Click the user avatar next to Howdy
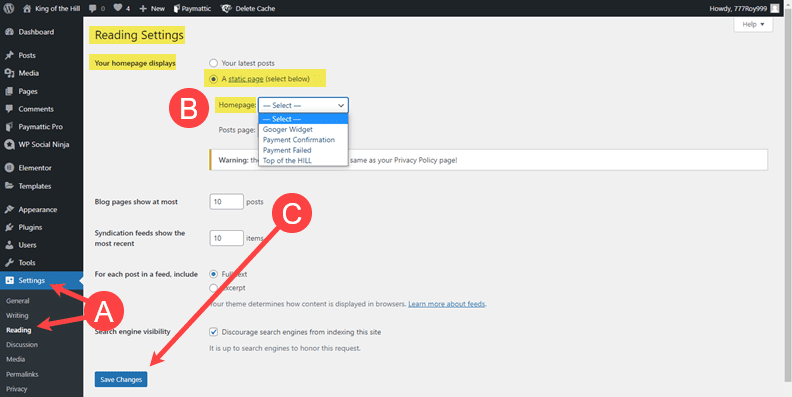792x397 pixels. click(775, 8)
